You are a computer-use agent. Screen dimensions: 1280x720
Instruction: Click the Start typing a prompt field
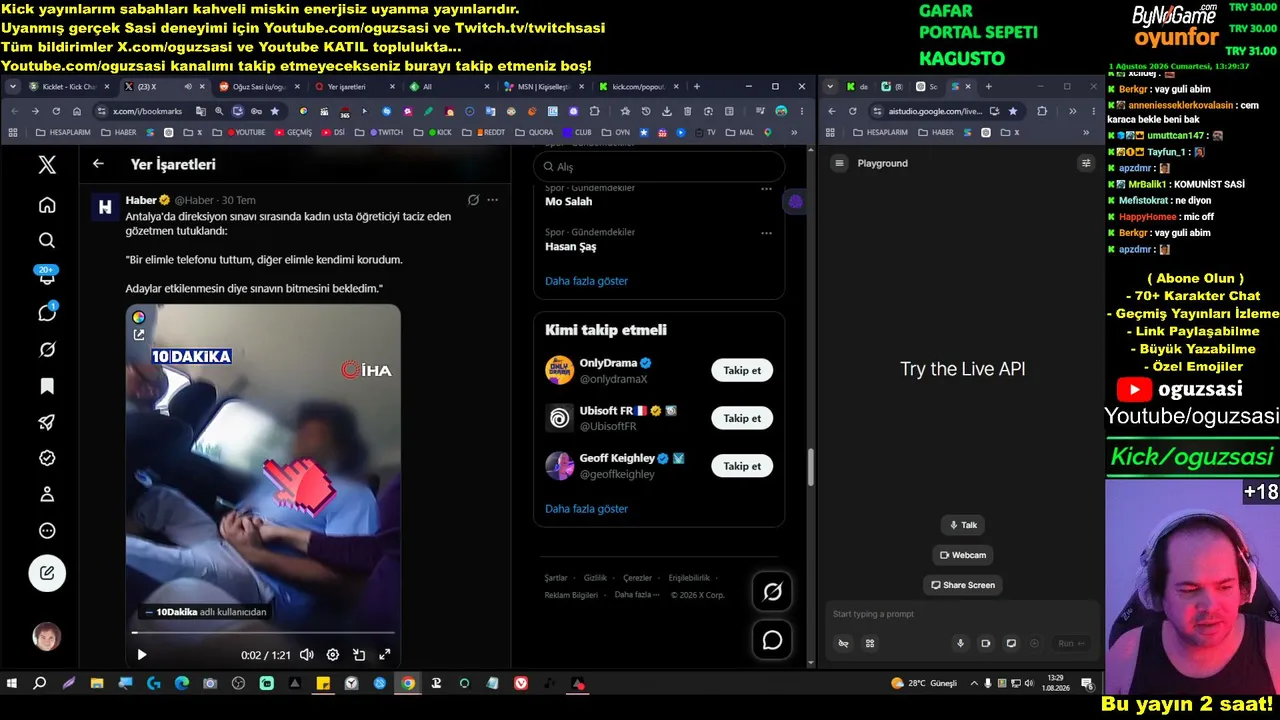pos(960,614)
